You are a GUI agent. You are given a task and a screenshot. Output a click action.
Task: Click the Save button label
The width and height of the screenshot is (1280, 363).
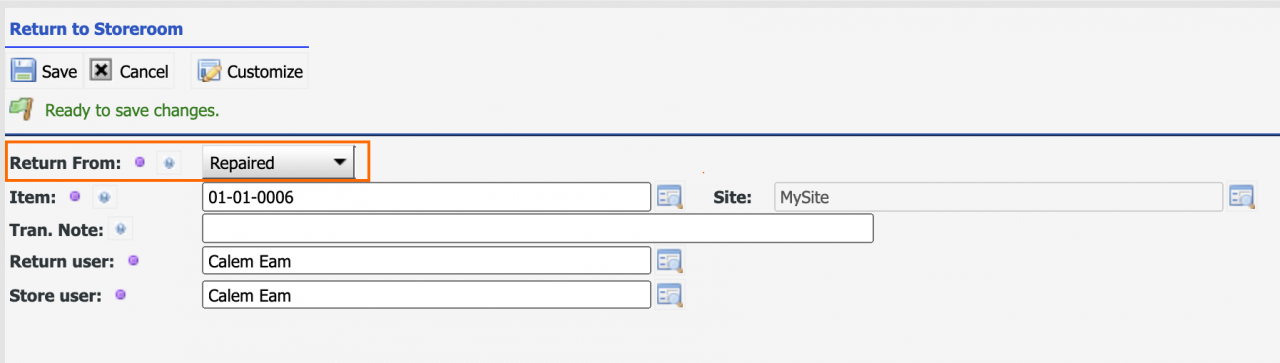[x=59, y=72]
